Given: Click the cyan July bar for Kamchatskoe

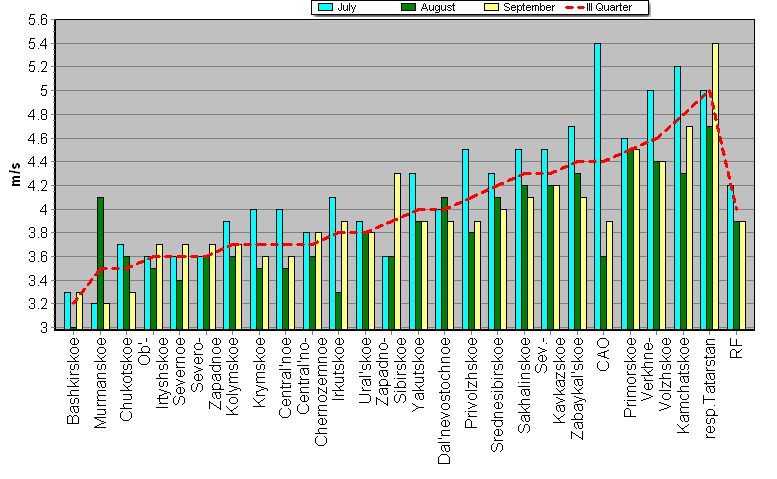Looking at the screenshot, I should (677, 198).
